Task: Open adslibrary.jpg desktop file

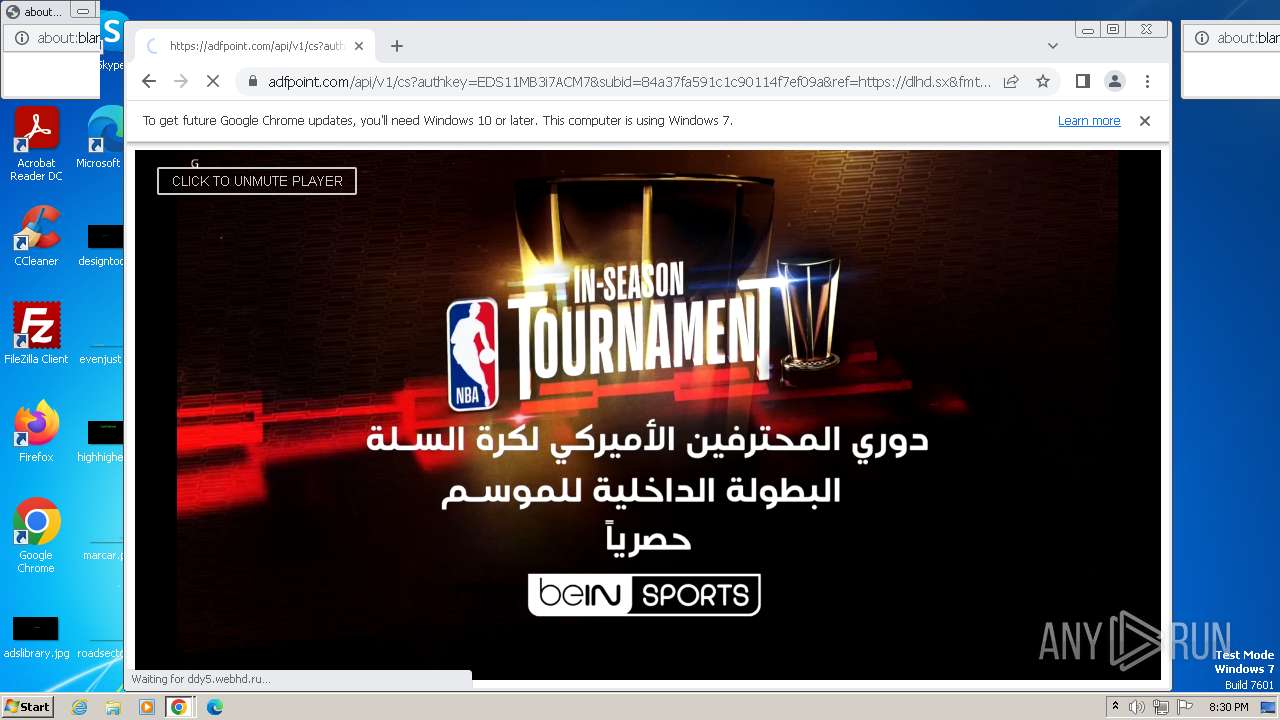Action: coord(36,637)
